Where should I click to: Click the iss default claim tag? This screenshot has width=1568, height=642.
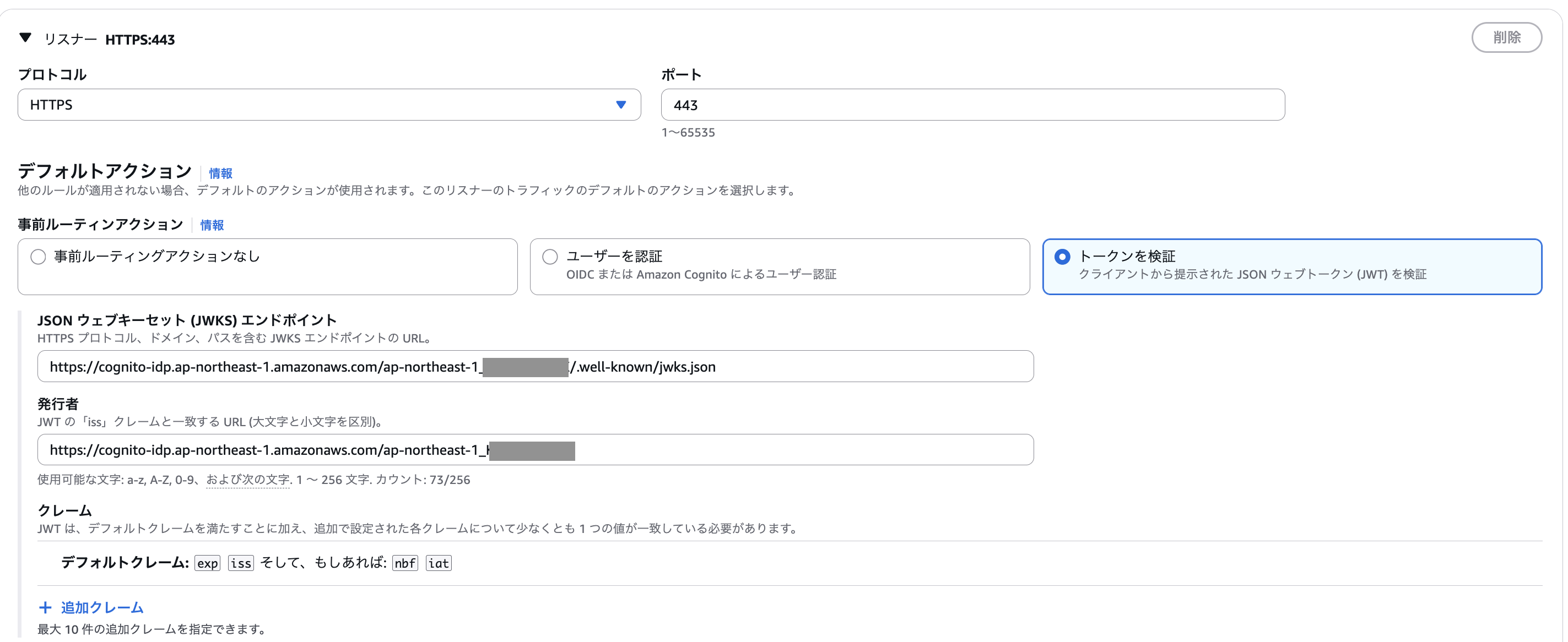click(240, 563)
